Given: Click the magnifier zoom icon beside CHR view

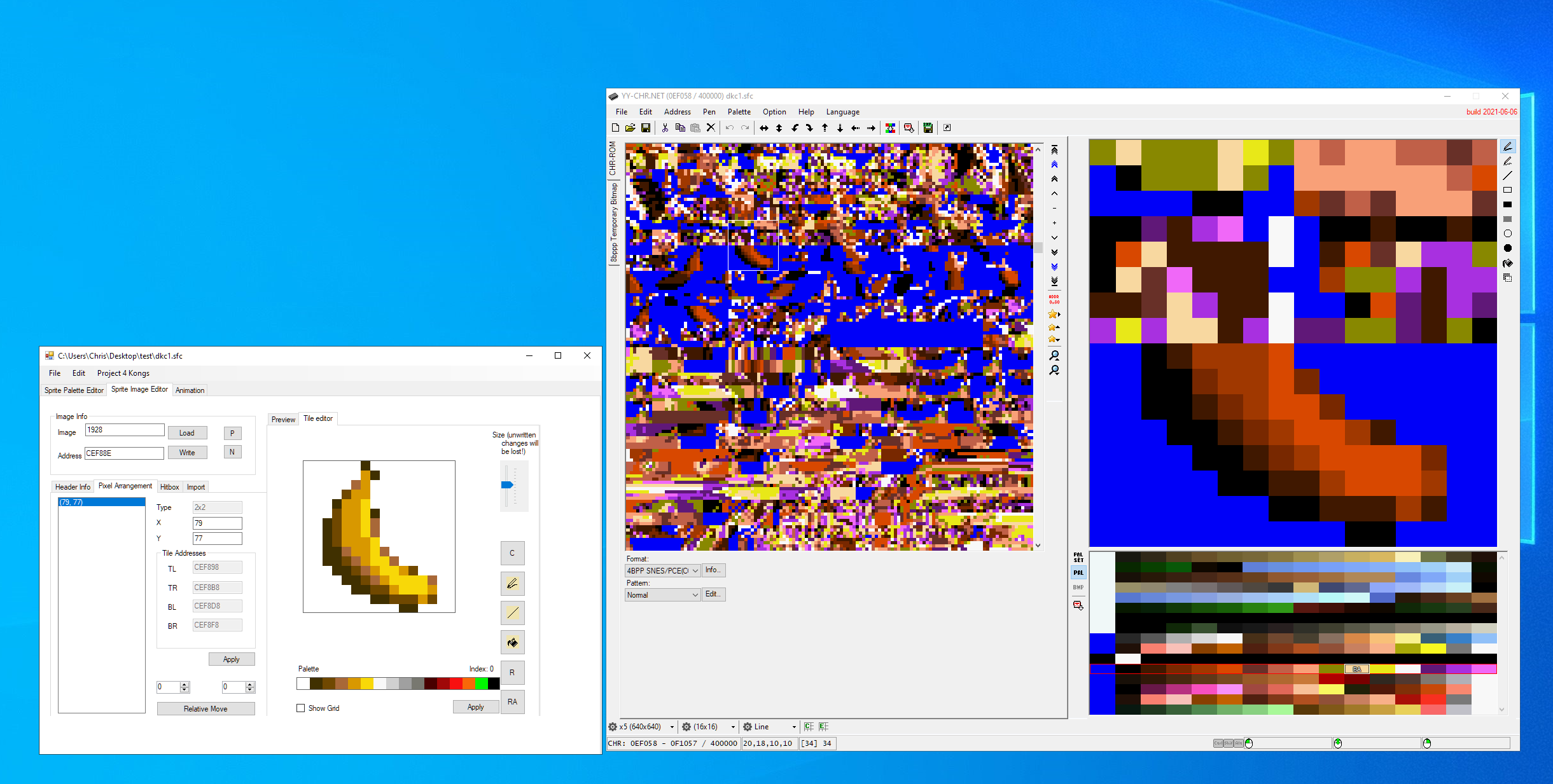Looking at the screenshot, I should (1054, 355).
